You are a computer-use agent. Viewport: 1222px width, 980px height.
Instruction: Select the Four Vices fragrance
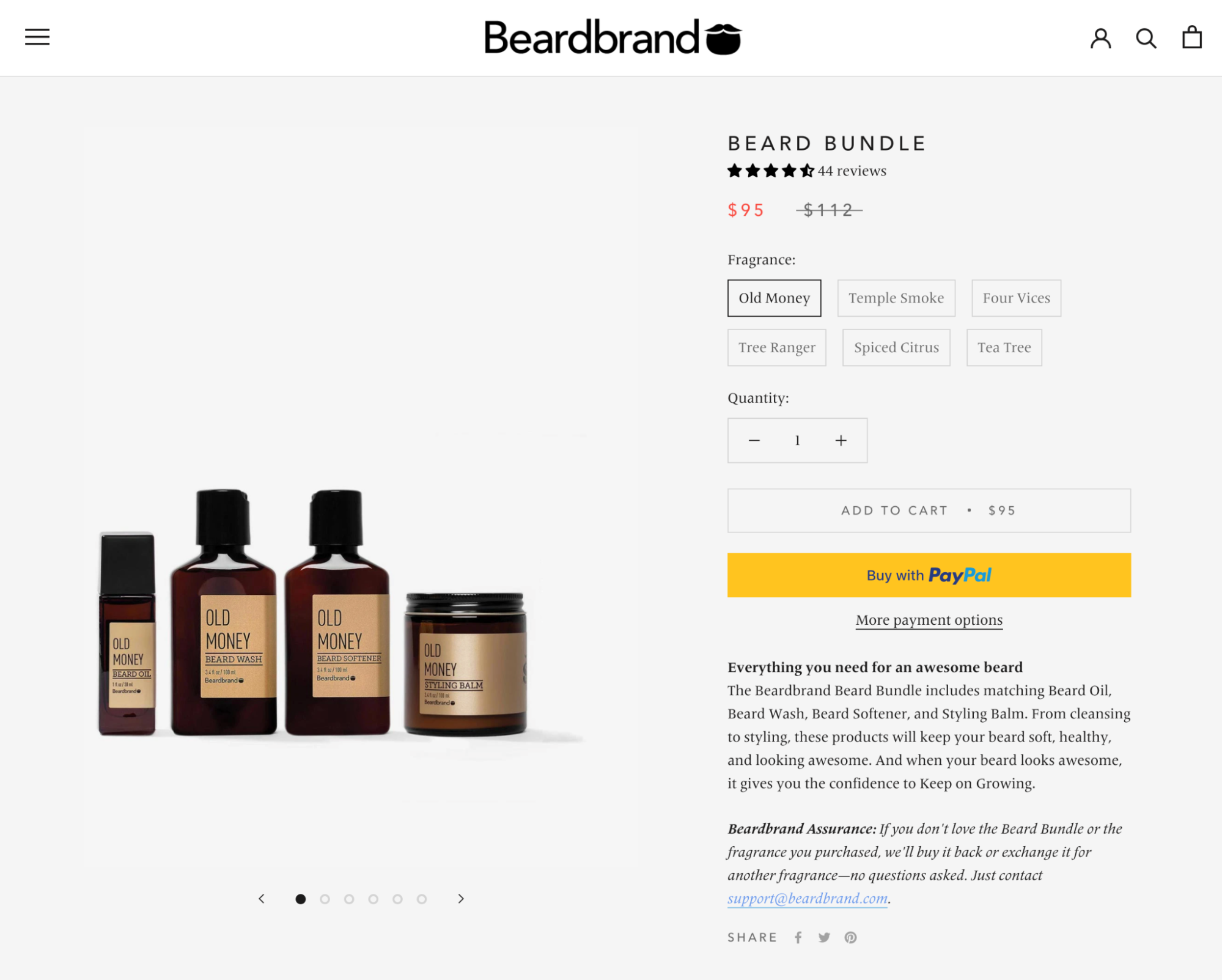[x=1016, y=297]
